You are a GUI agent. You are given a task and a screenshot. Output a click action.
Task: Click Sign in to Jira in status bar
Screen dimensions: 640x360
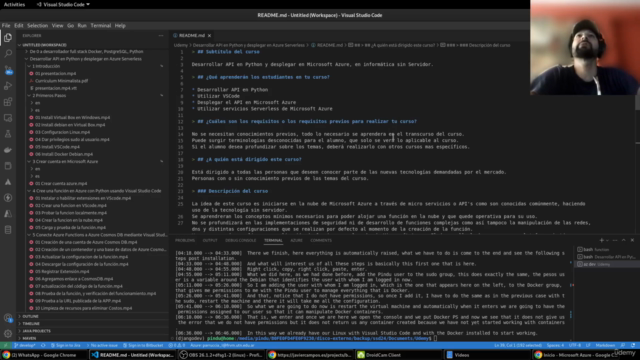66,345
